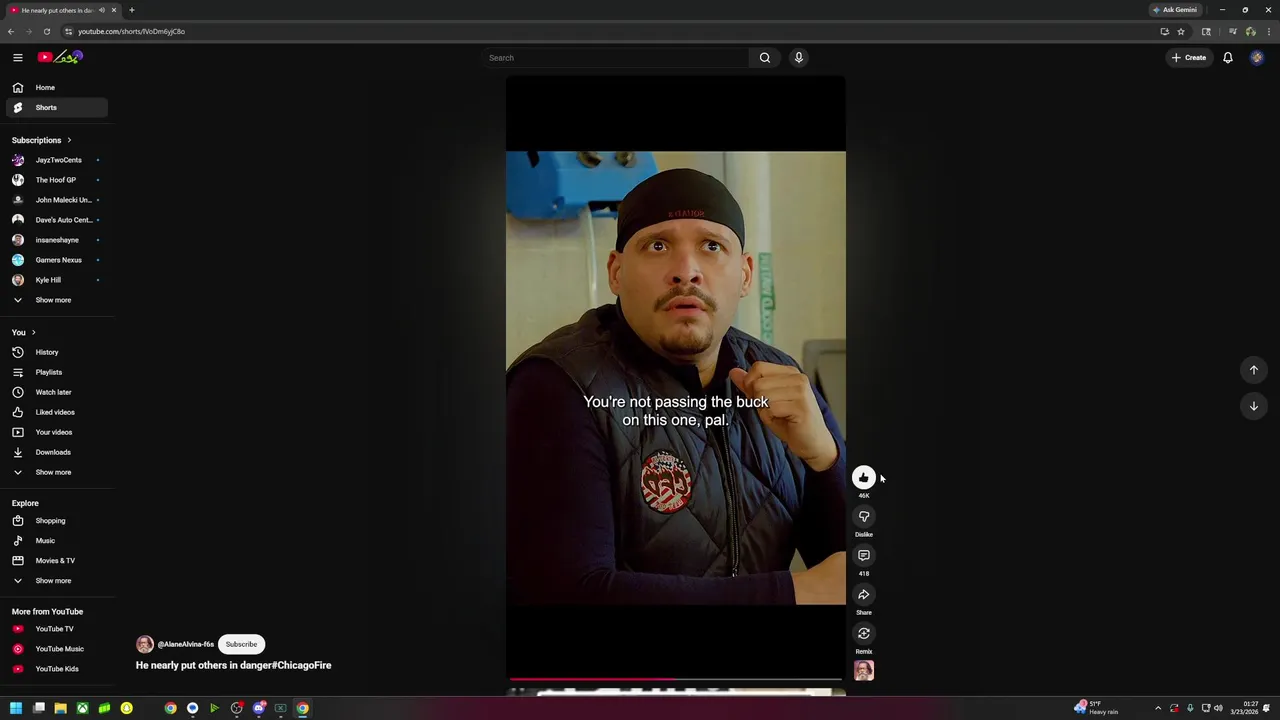The width and height of the screenshot is (1280, 720).
Task: Expand the Subscriptions section header
Action: tap(41, 140)
